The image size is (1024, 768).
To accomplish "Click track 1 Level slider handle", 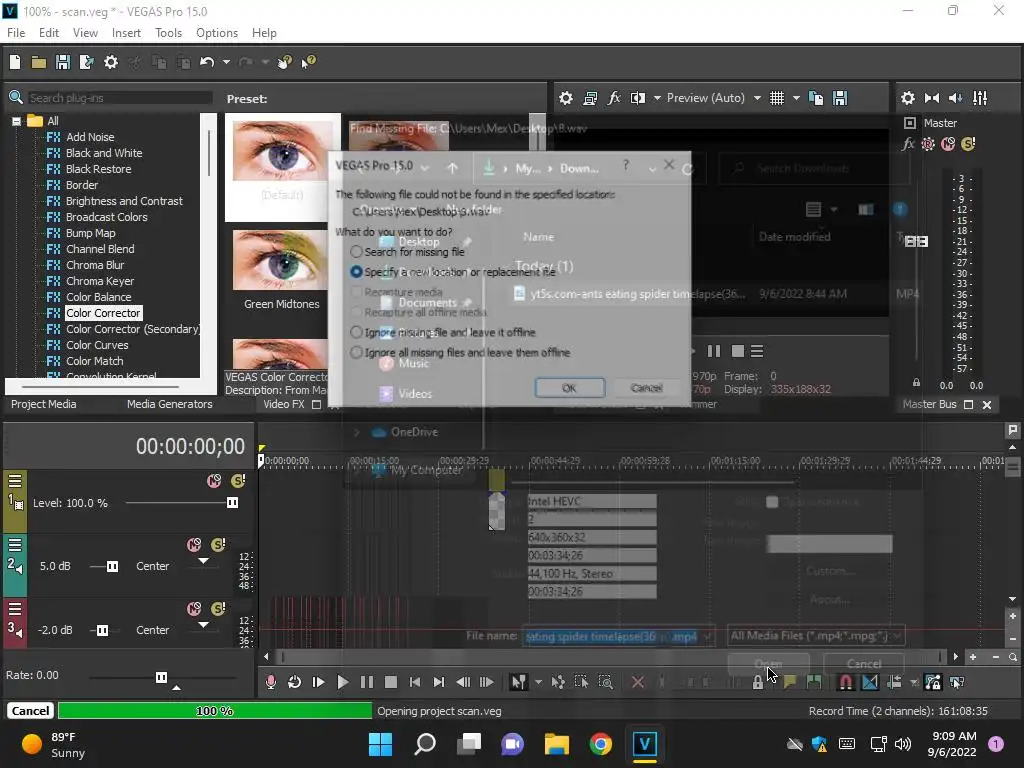I will point(232,503).
